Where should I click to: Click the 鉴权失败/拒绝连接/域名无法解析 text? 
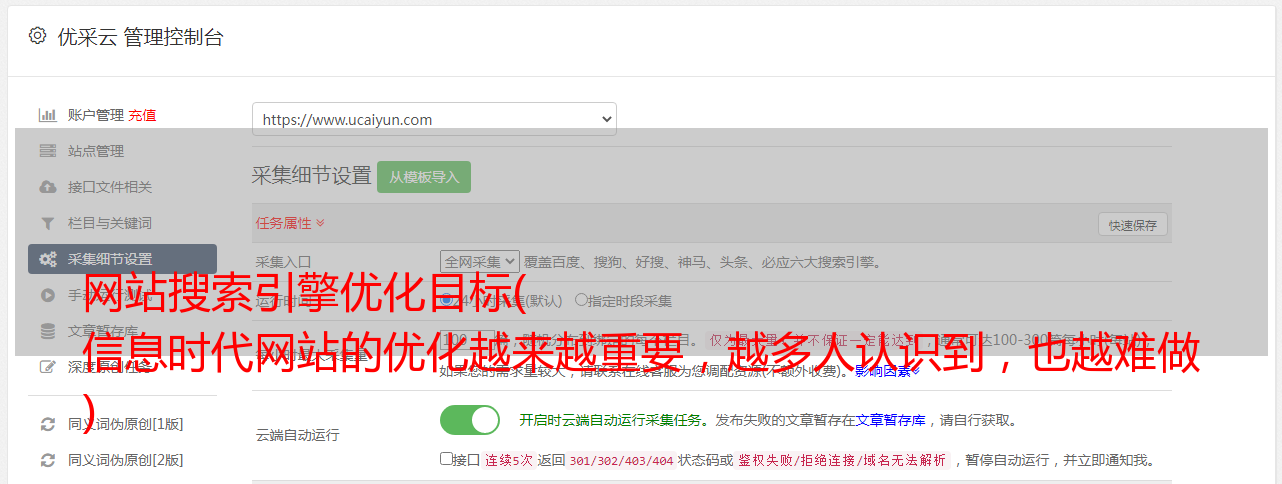point(841,461)
